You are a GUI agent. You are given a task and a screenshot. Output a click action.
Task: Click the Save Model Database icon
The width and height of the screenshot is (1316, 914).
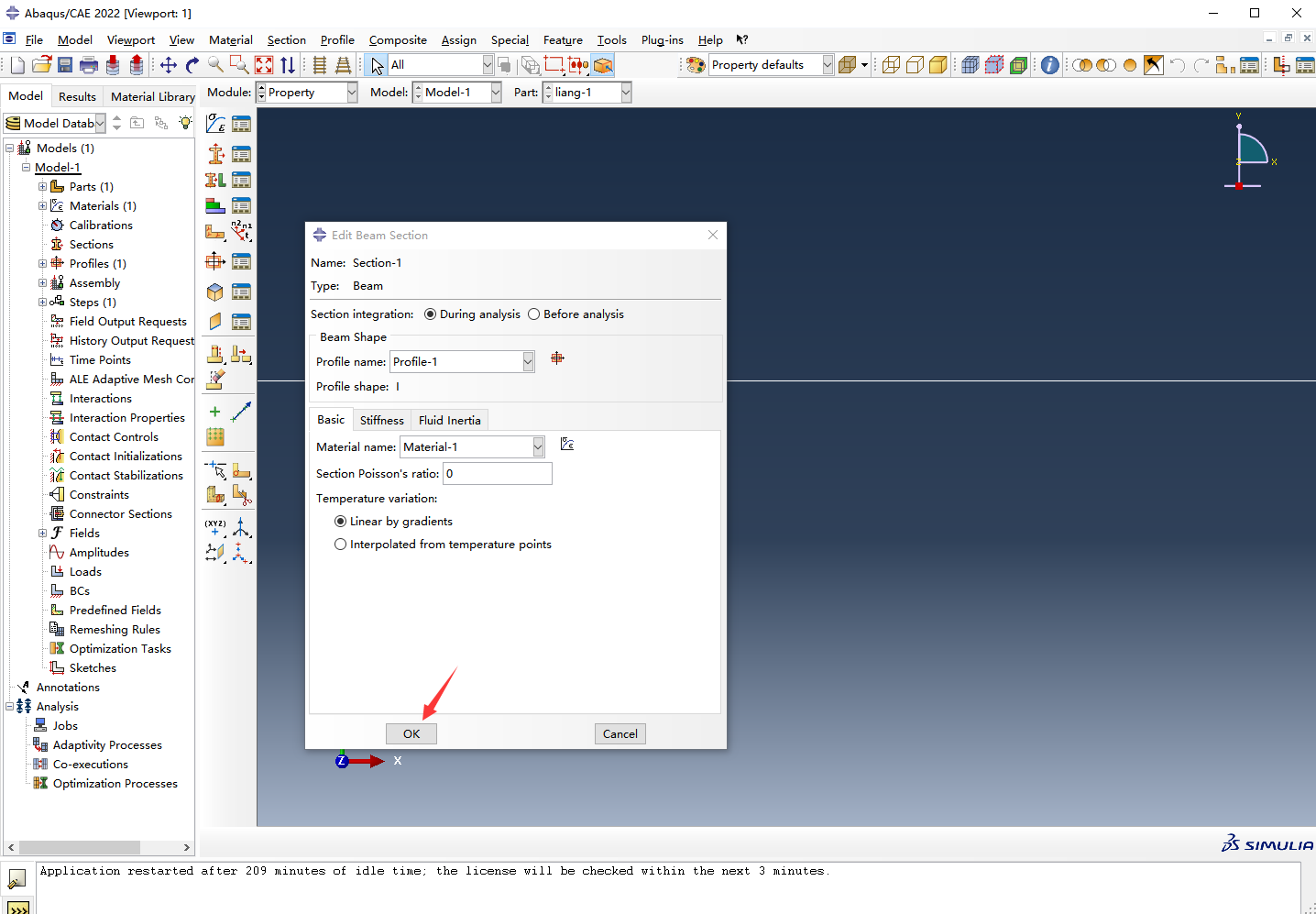click(x=64, y=65)
